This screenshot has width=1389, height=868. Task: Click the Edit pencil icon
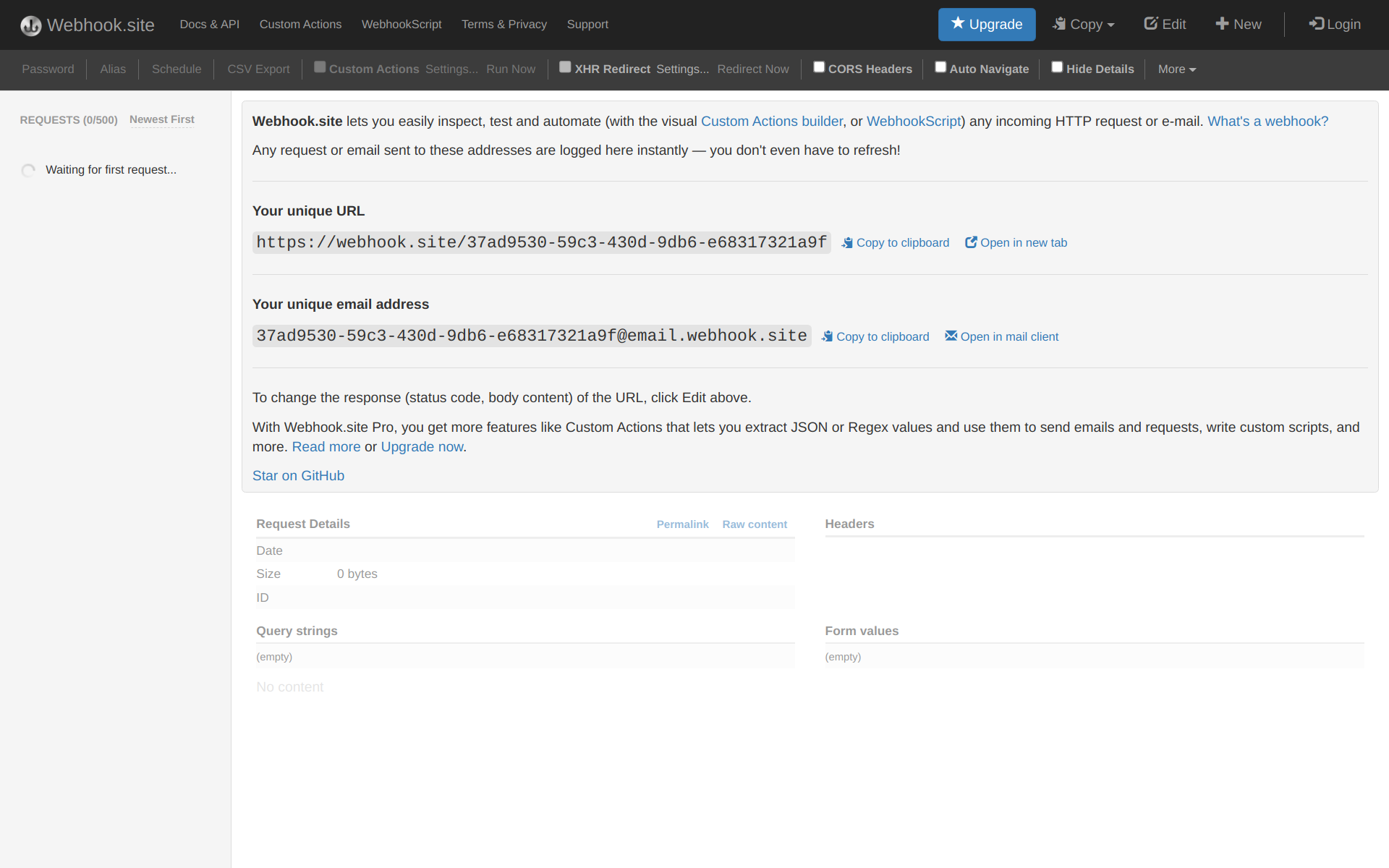point(1150,24)
